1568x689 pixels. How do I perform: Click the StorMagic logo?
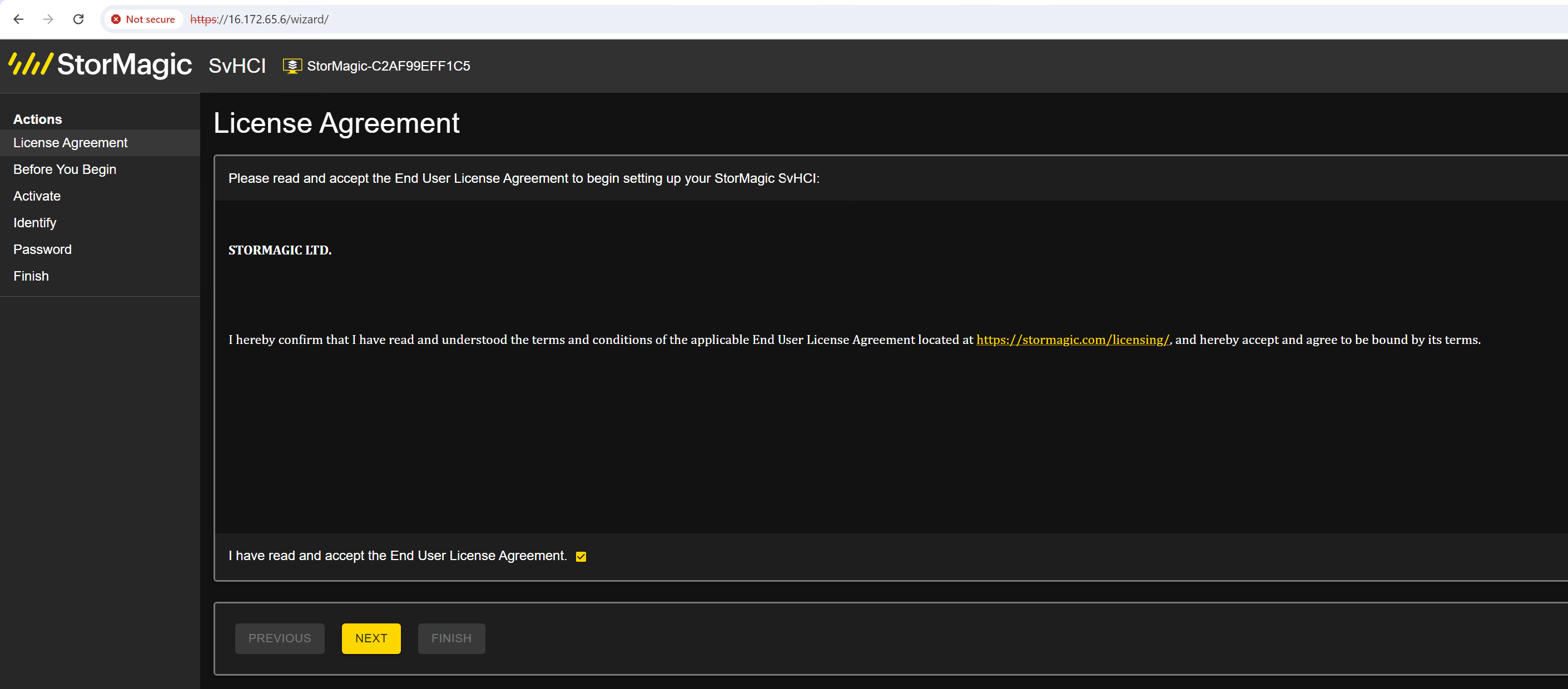tap(101, 64)
